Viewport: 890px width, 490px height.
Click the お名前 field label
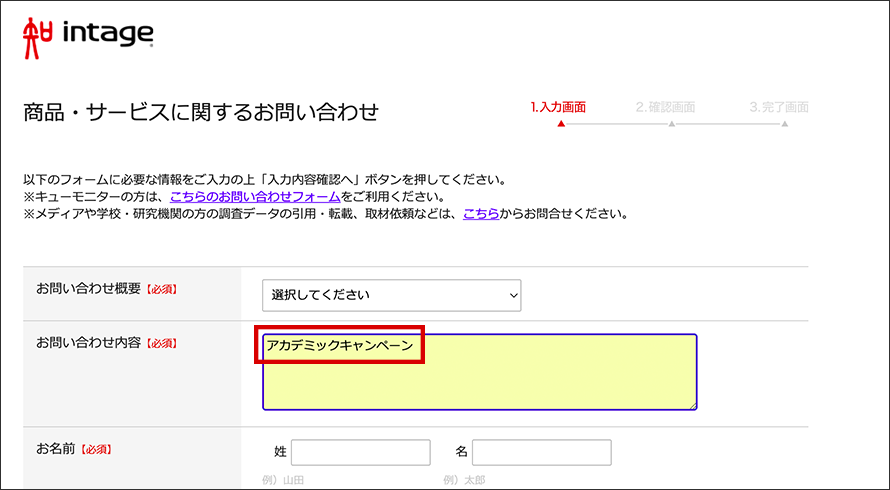point(57,449)
